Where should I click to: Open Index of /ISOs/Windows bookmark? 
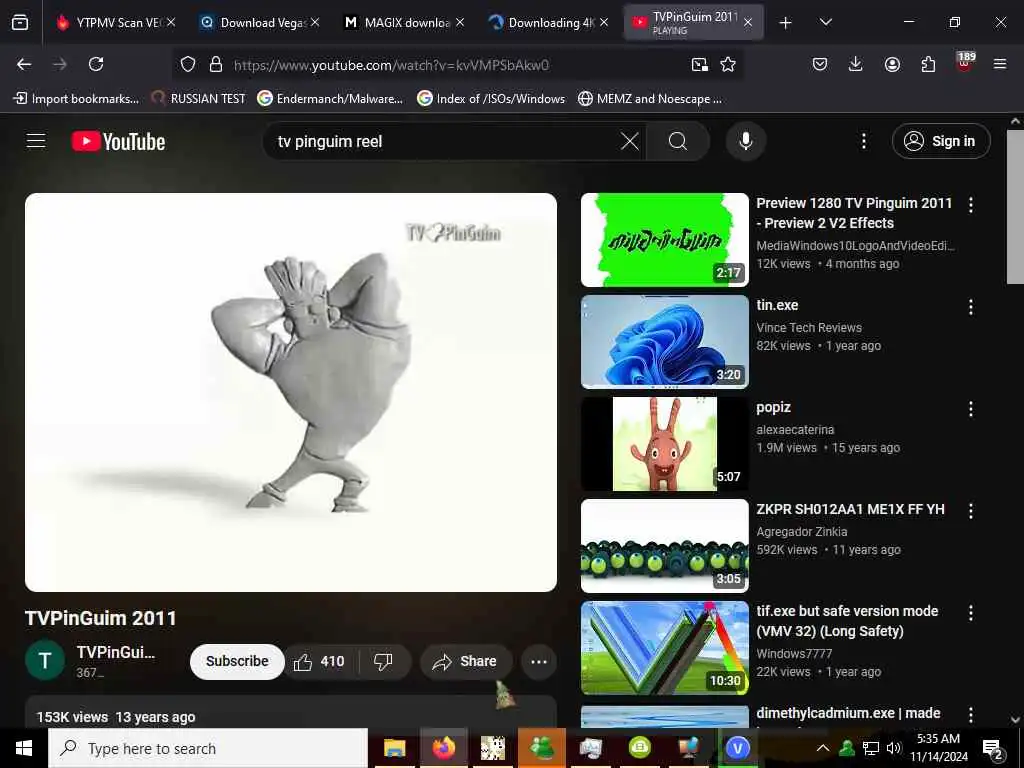pos(491,99)
